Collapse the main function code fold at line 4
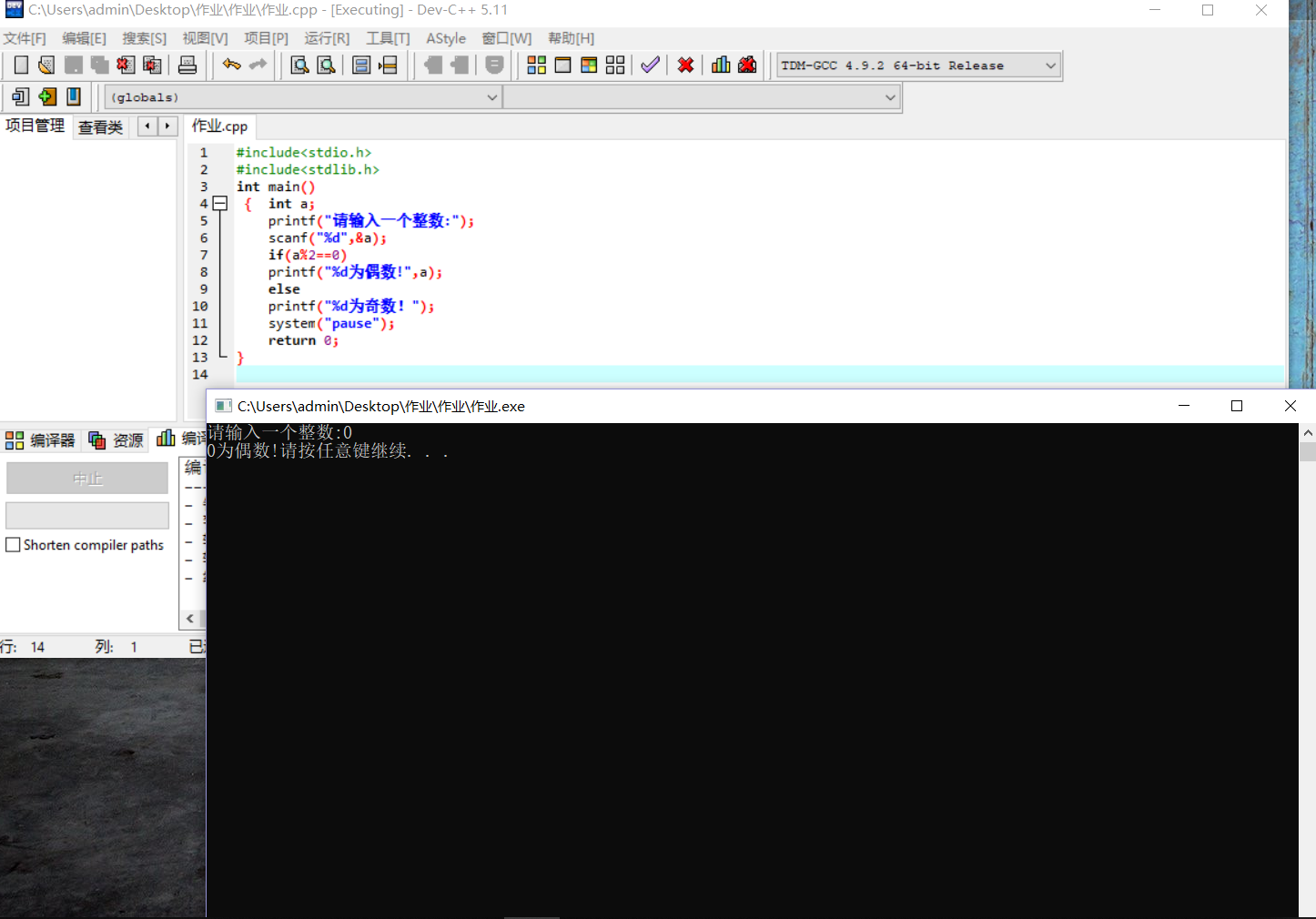This screenshot has width=1316, height=919. pos(219,204)
